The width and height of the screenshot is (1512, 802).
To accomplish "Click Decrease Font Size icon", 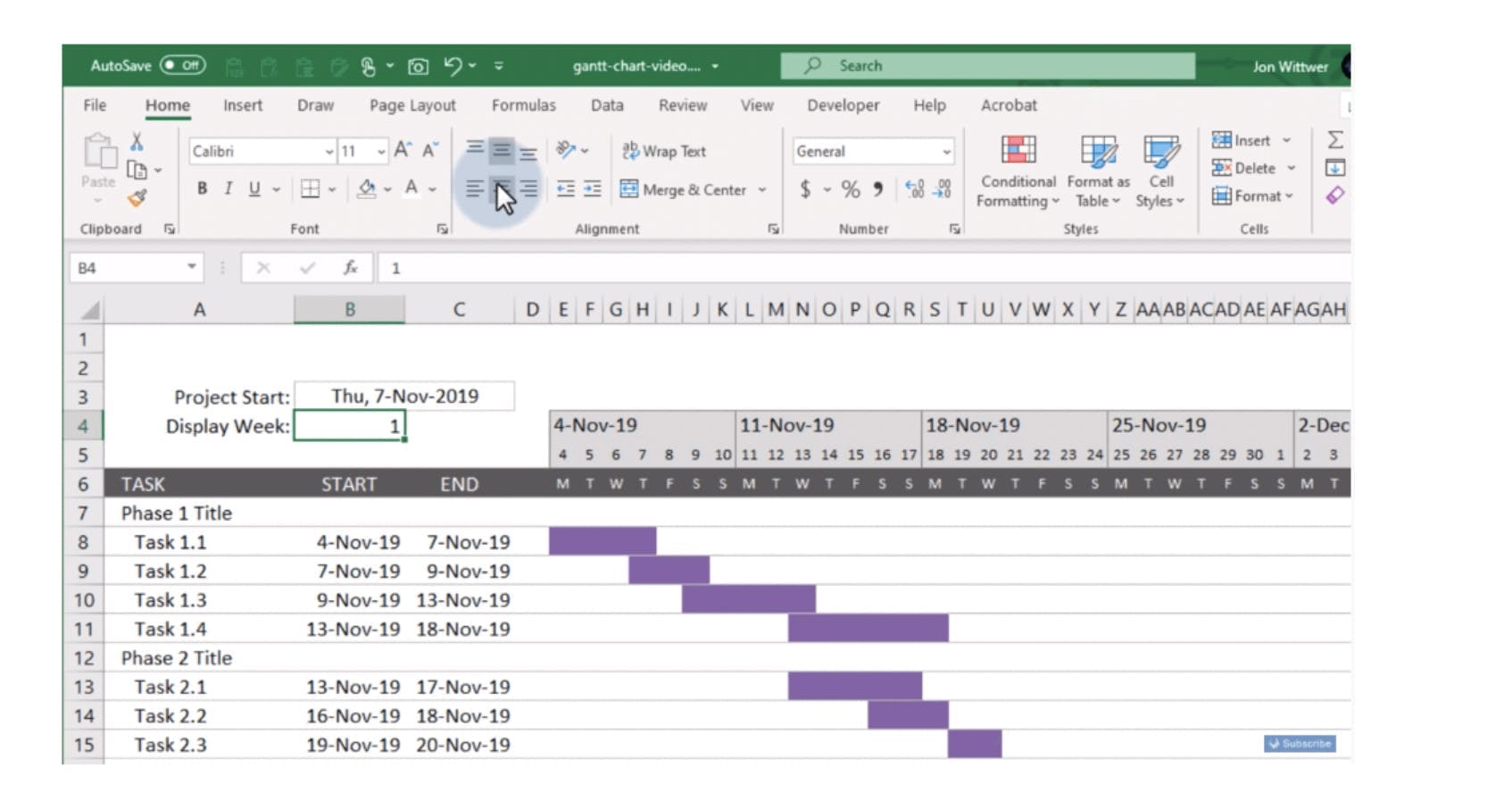I will click(x=430, y=150).
